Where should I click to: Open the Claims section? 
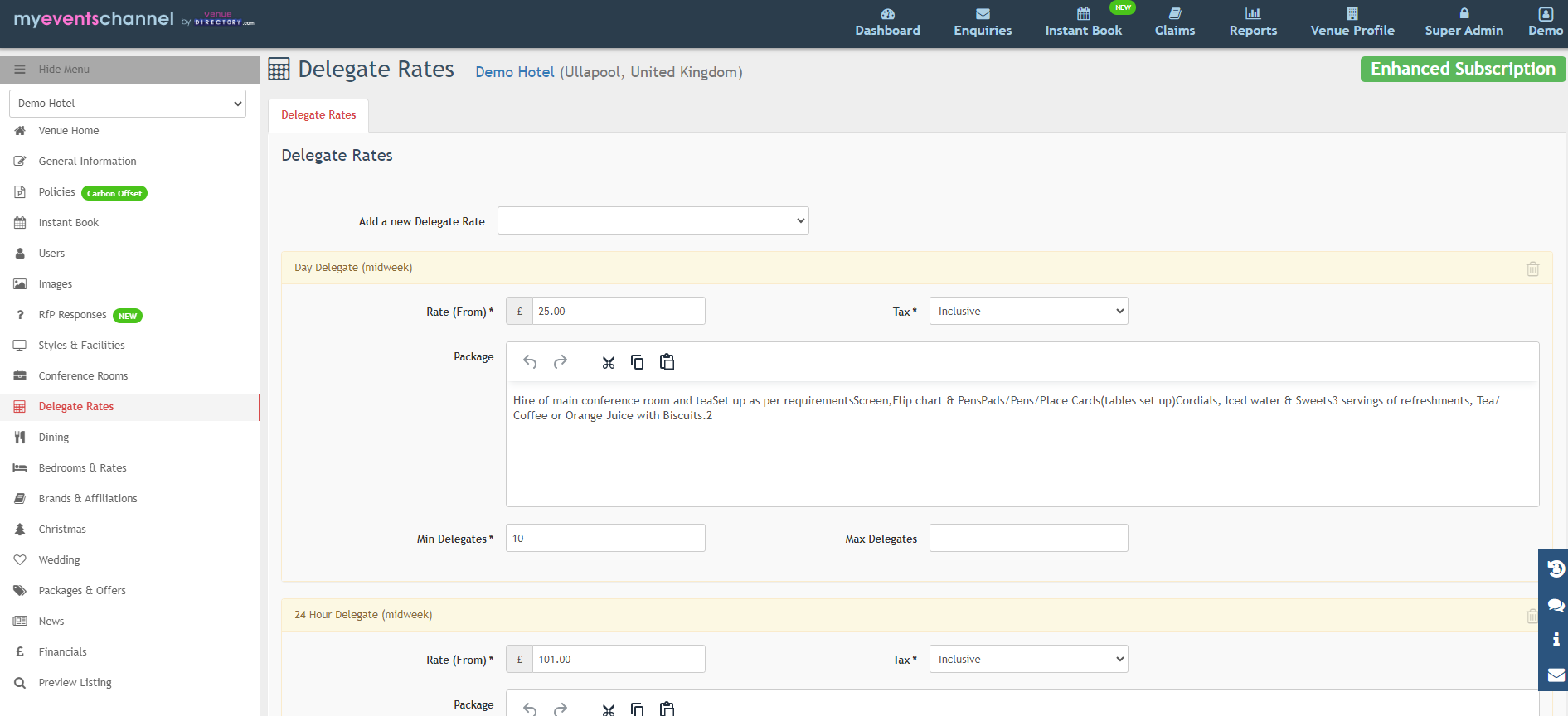point(1175,22)
